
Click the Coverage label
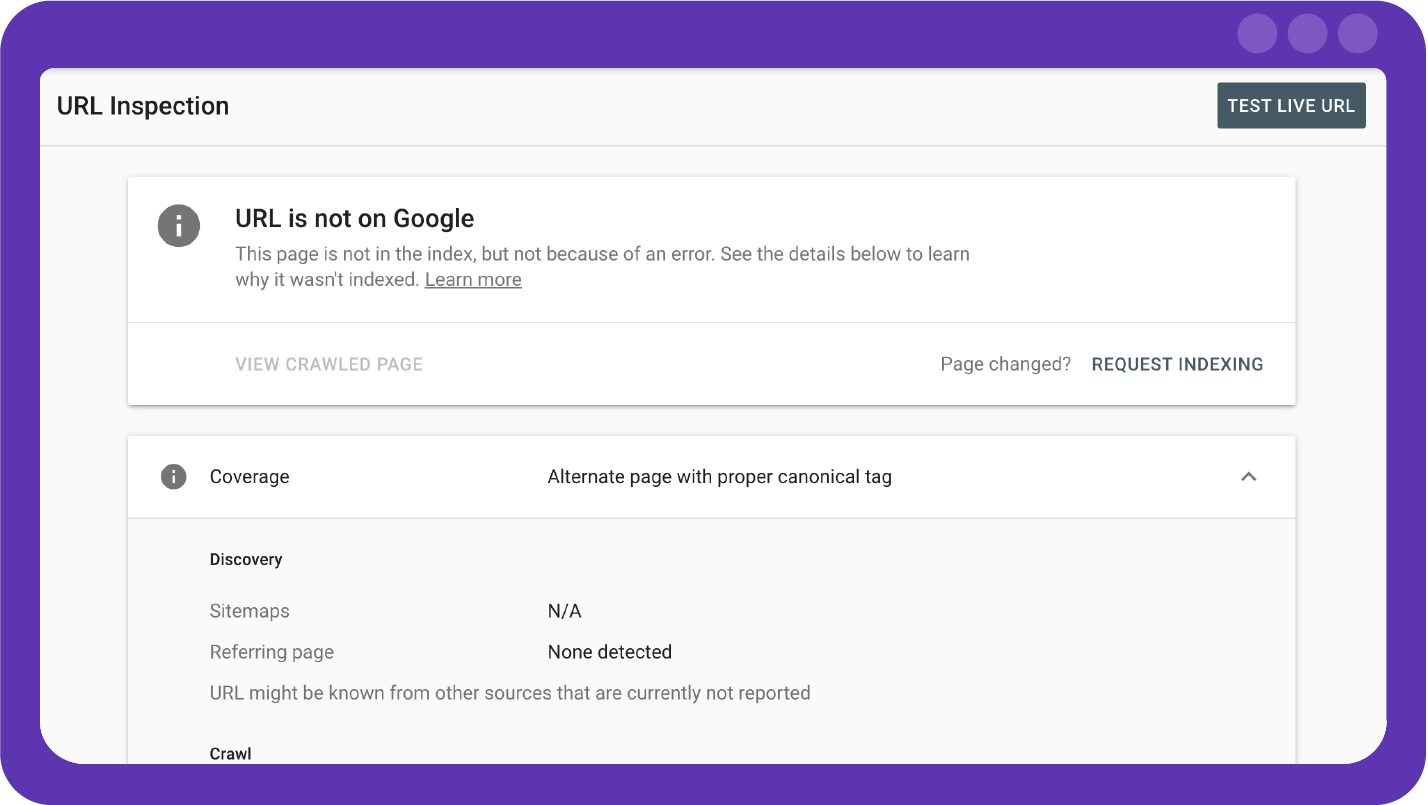click(x=250, y=477)
